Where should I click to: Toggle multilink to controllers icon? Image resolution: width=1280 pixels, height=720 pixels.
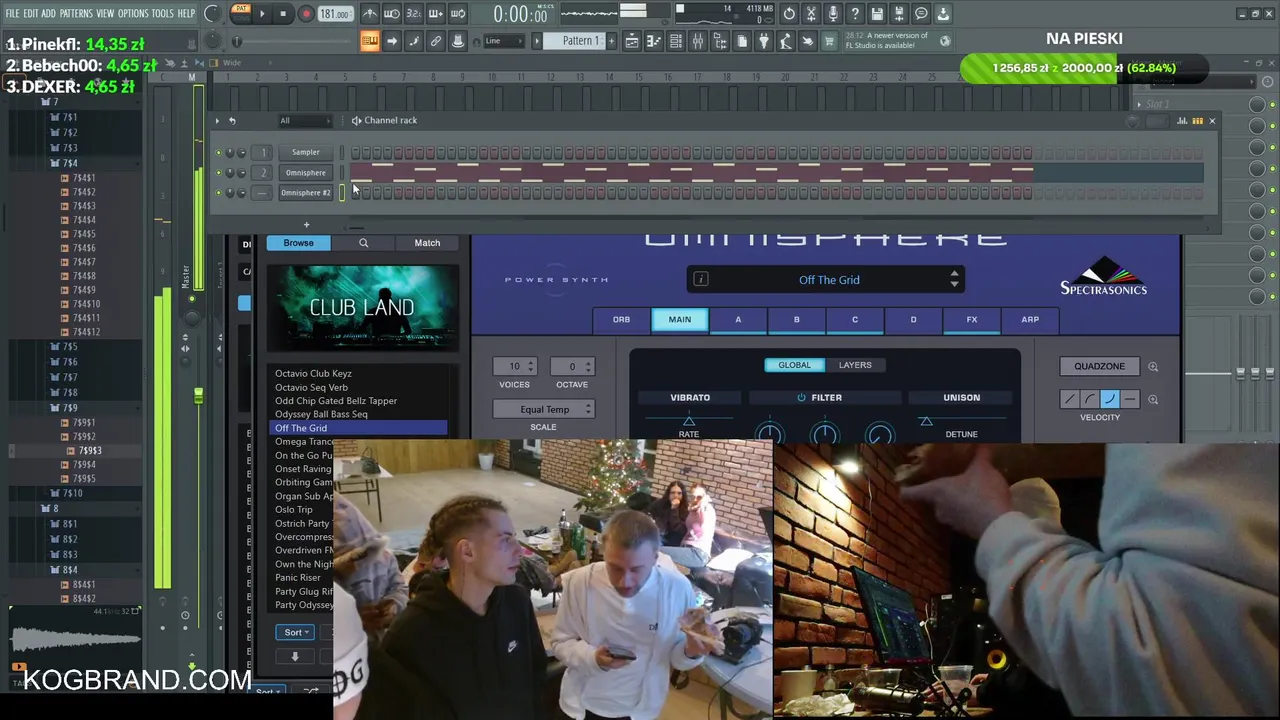(436, 41)
